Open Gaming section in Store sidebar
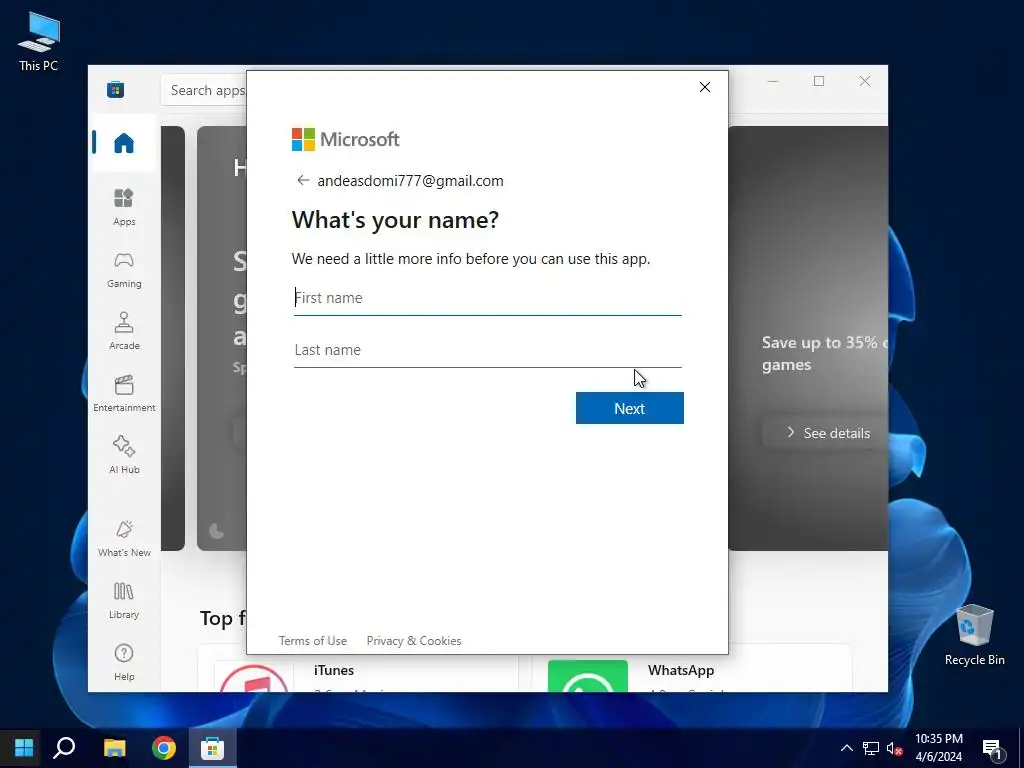Viewport: 1024px width, 768px height. 124,270
